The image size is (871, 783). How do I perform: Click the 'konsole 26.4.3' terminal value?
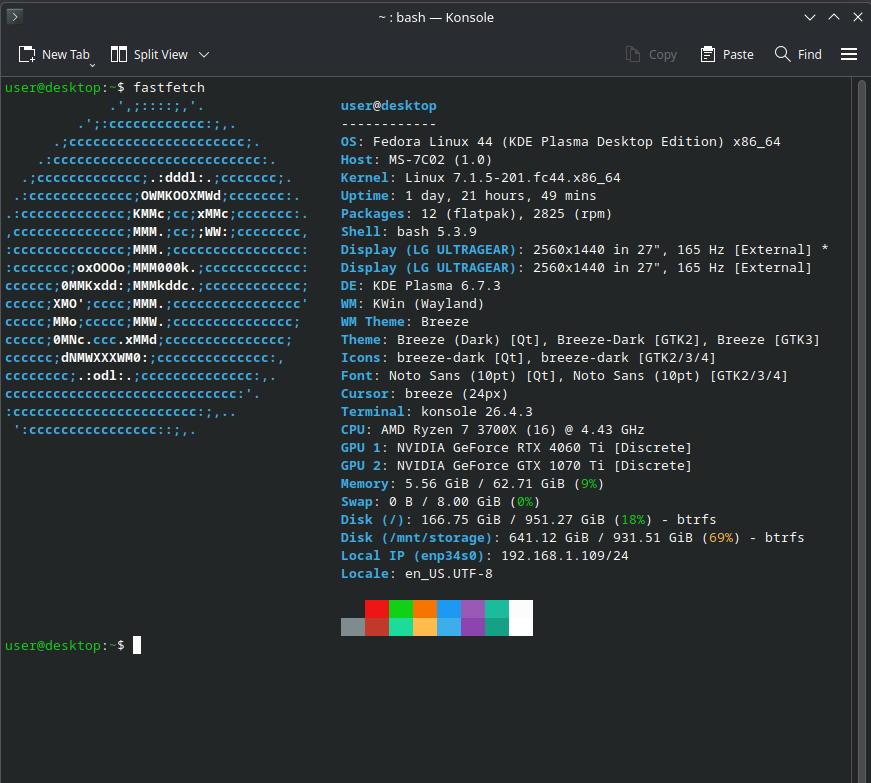[477, 412]
